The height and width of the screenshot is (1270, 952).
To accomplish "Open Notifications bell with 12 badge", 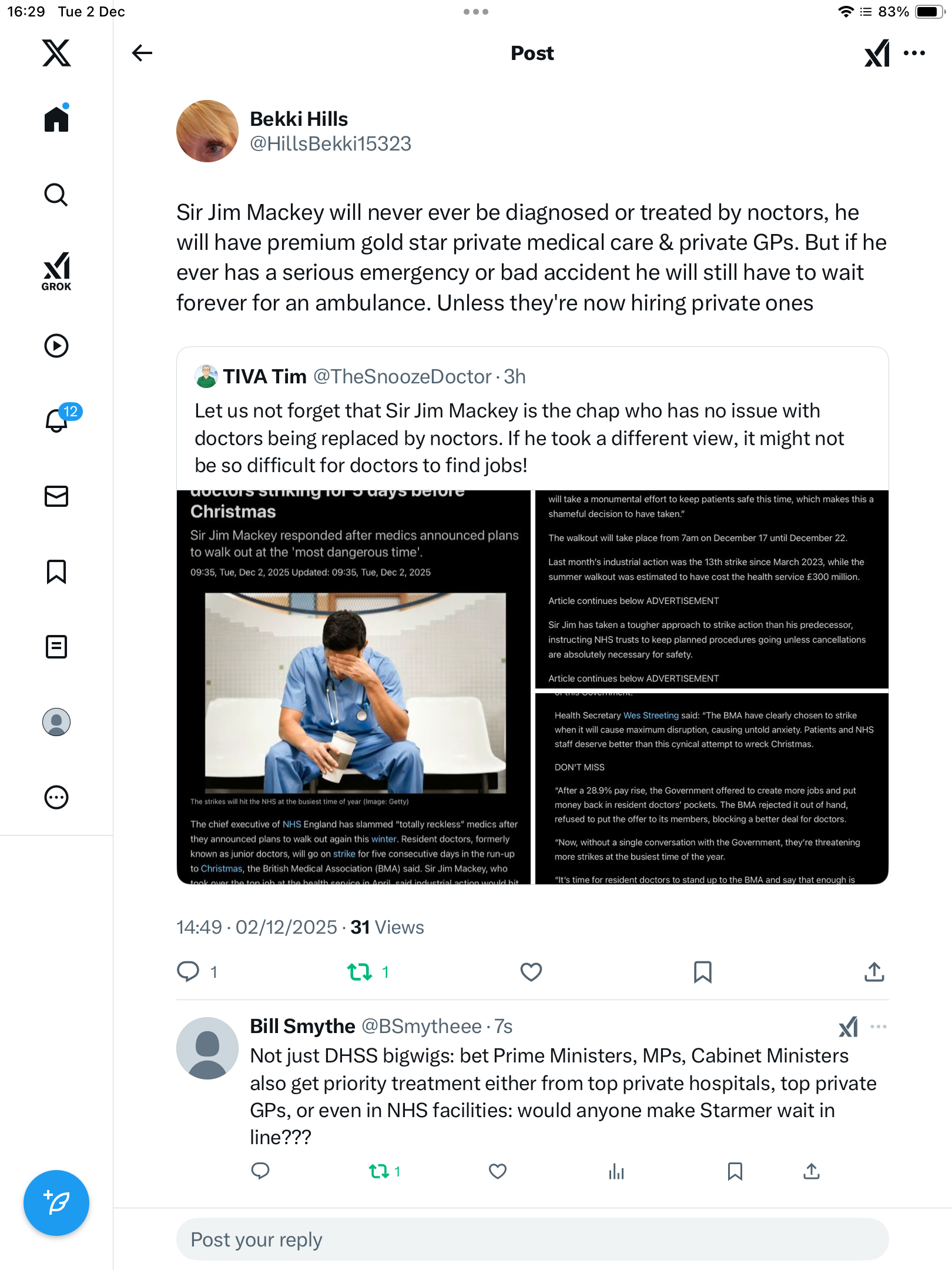I will tap(58, 420).
